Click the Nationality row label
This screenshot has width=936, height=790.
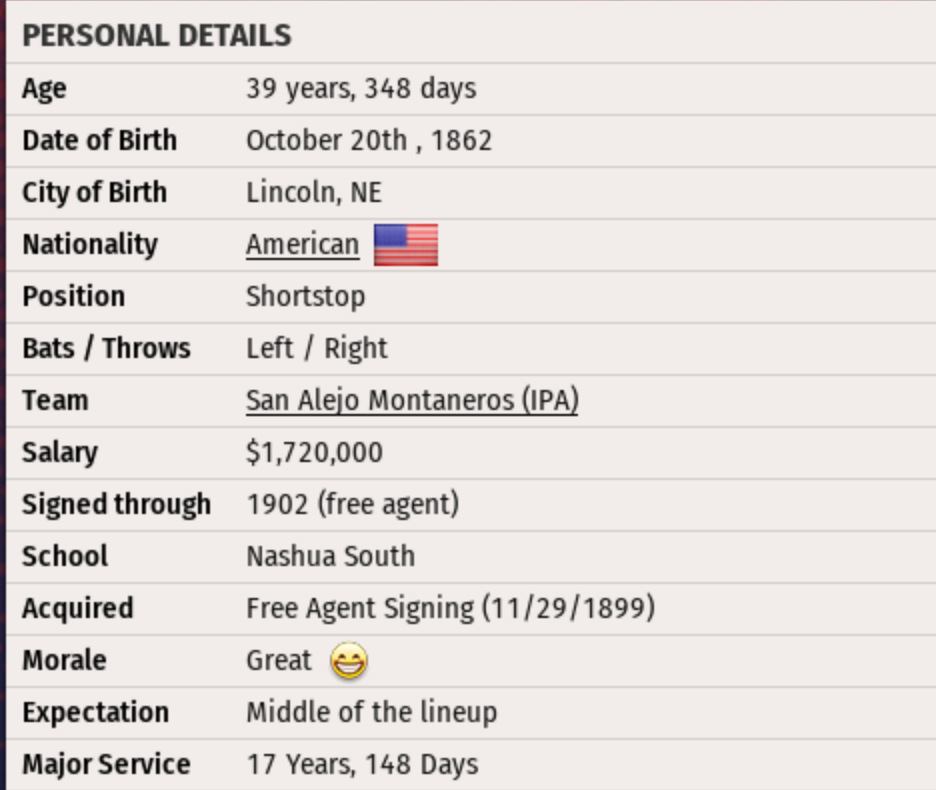[90, 245]
